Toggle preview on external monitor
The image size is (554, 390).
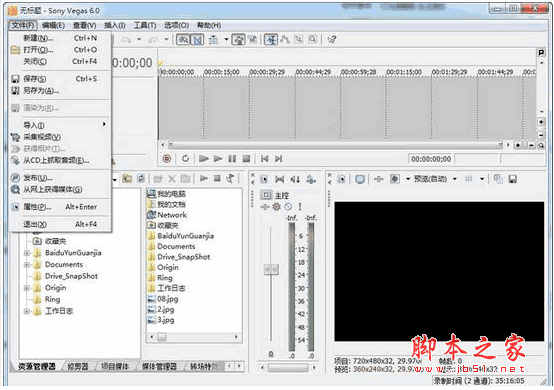pos(360,179)
